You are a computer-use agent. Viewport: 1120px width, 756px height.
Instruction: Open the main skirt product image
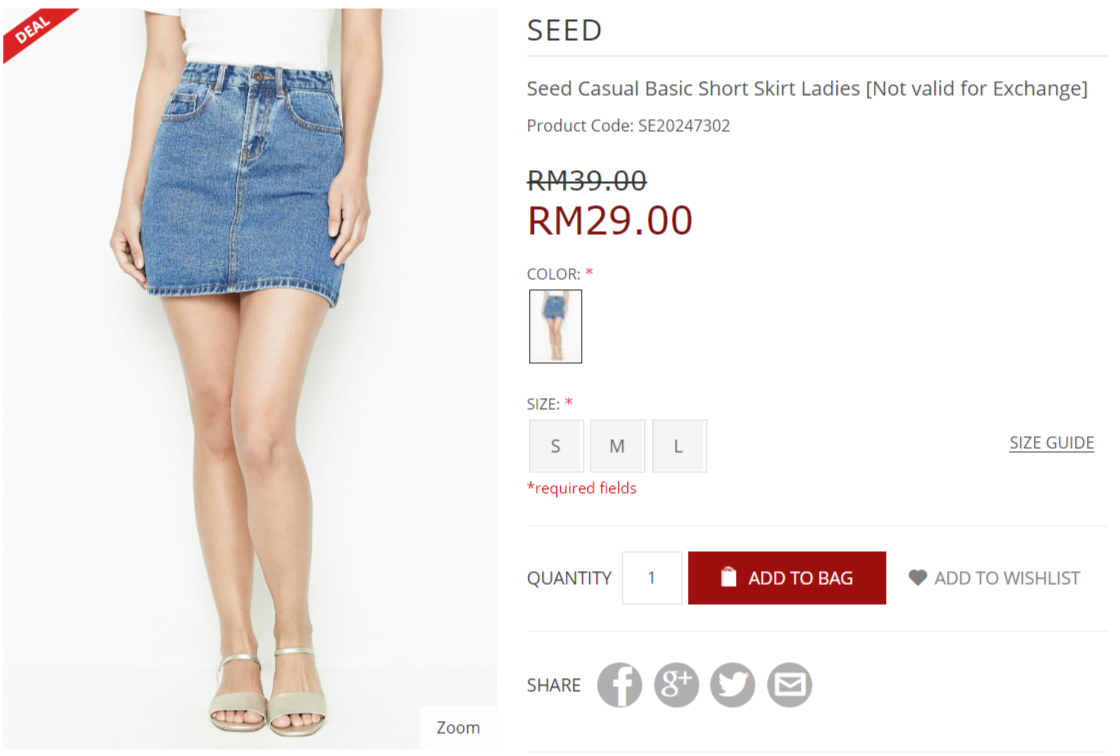[x=250, y=380]
